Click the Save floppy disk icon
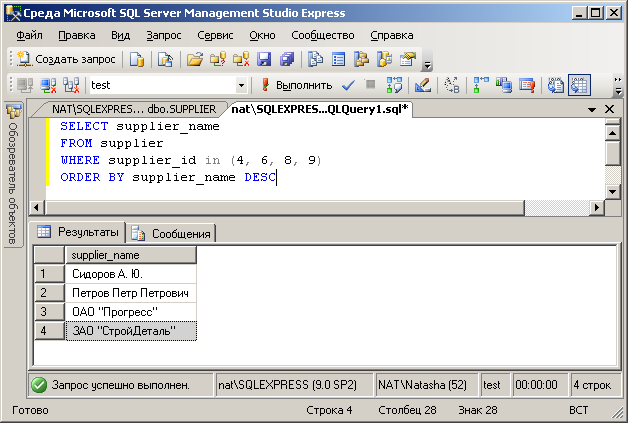Image resolution: width=628 pixels, height=423 pixels. [264, 59]
